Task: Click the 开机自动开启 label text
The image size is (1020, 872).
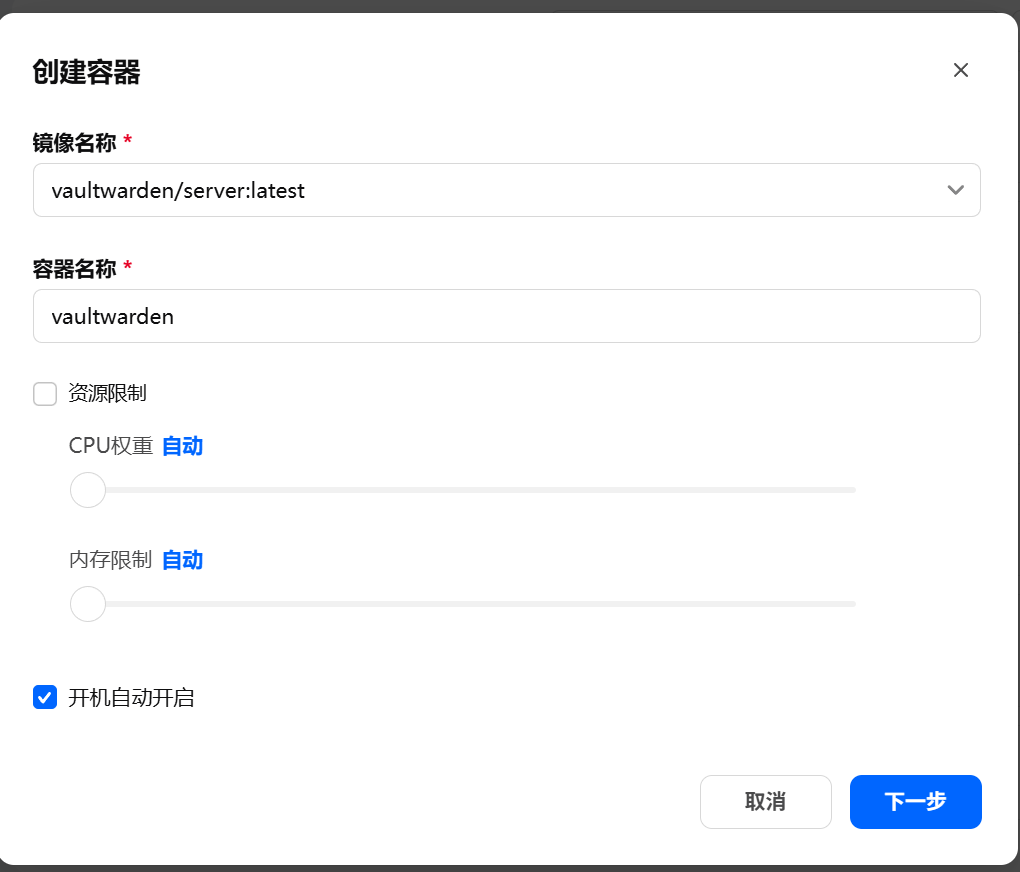Action: 131,698
